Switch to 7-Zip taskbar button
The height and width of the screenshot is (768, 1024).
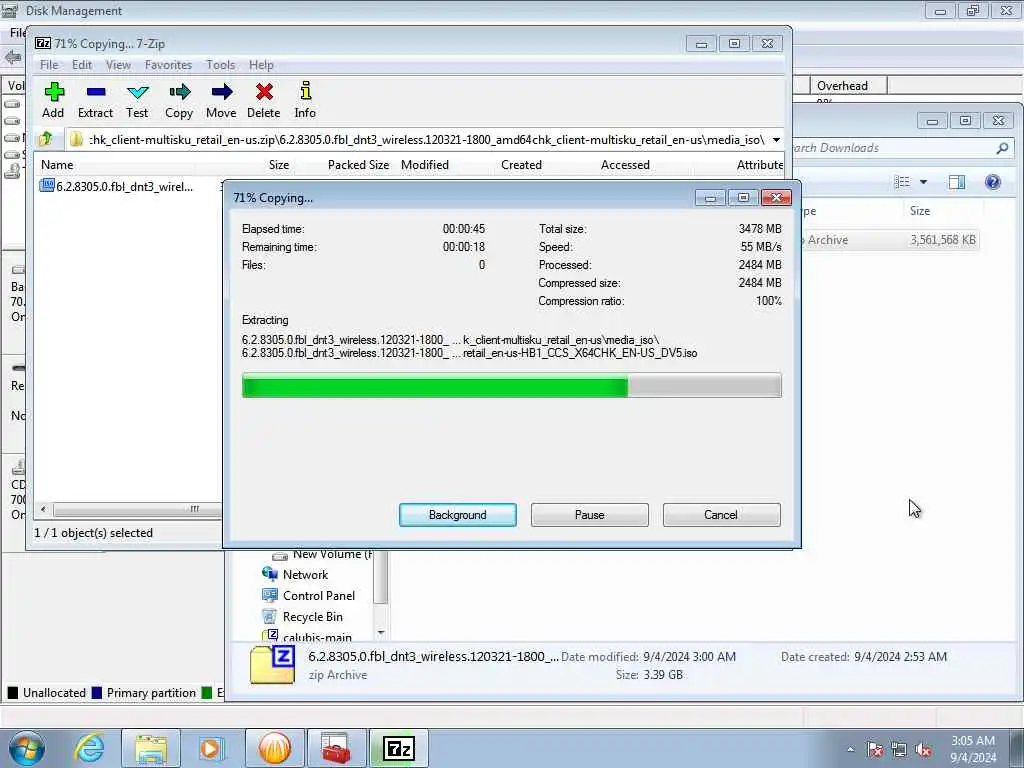pyautogui.click(x=399, y=748)
